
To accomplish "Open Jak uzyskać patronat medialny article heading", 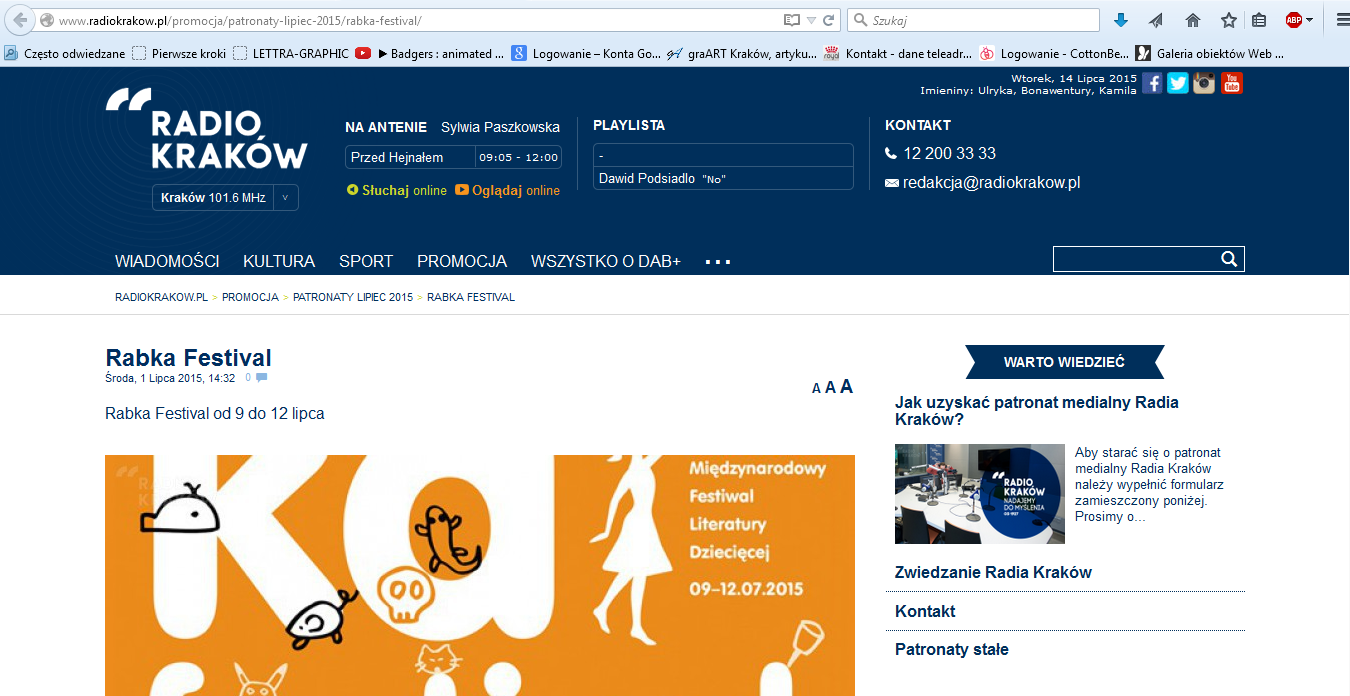I will pyautogui.click(x=1037, y=411).
